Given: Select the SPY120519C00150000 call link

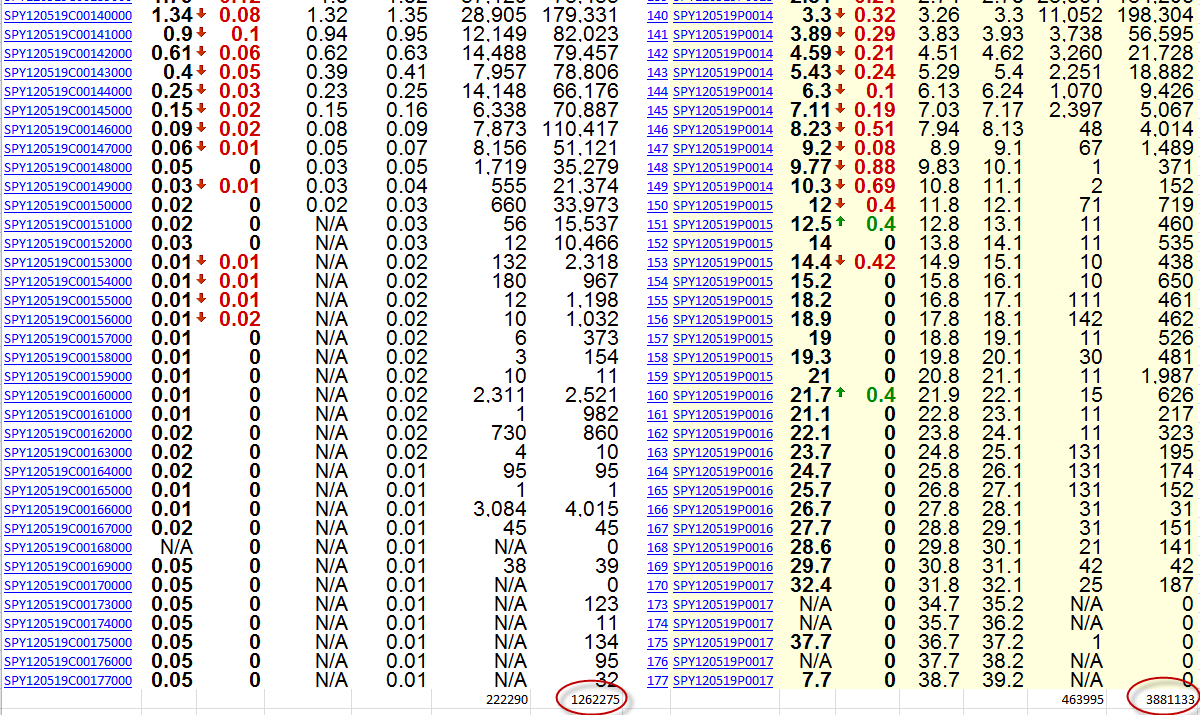Looking at the screenshot, I should pyautogui.click(x=68, y=206).
